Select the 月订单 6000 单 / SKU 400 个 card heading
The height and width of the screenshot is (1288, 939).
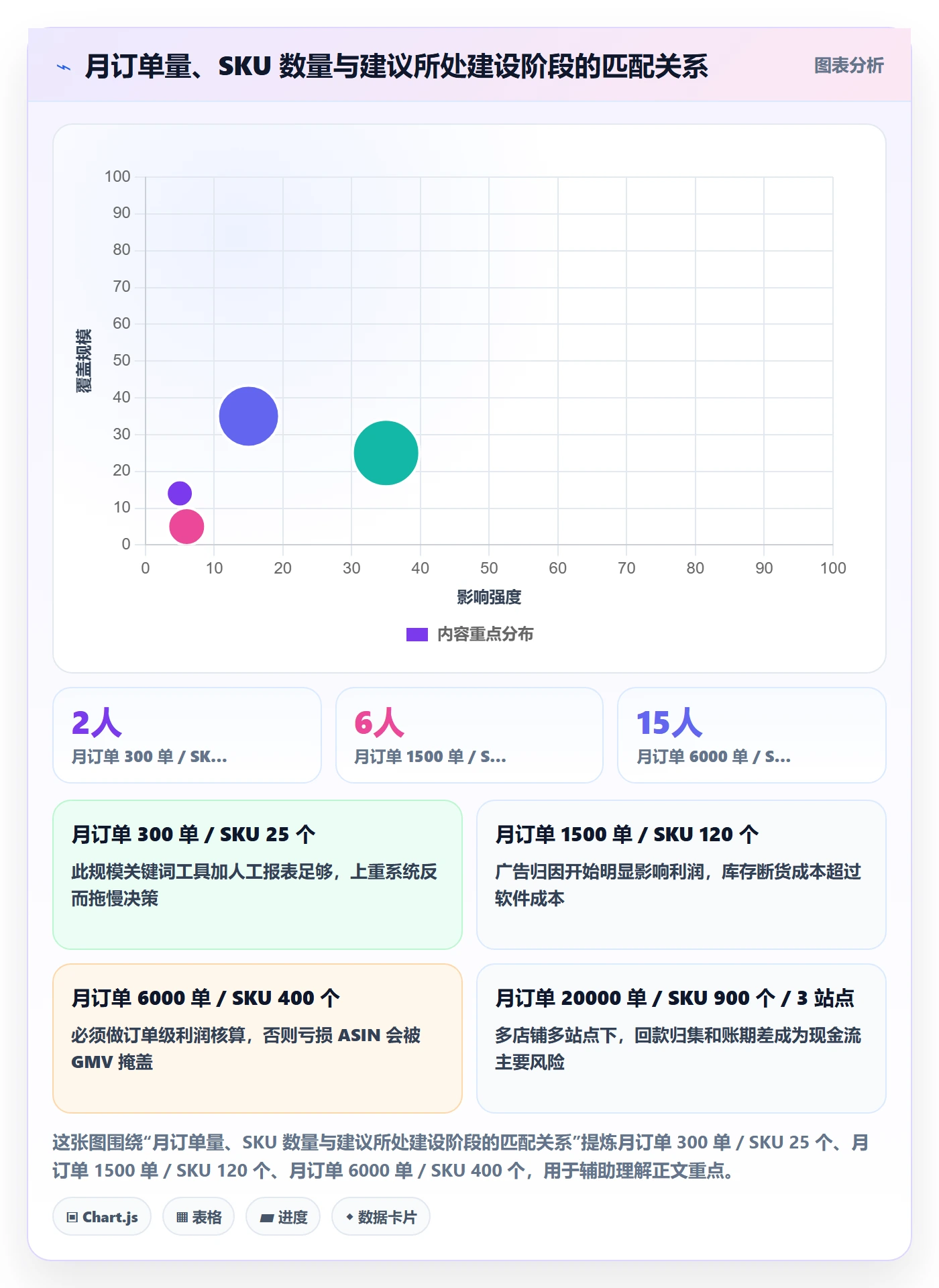[x=205, y=998]
